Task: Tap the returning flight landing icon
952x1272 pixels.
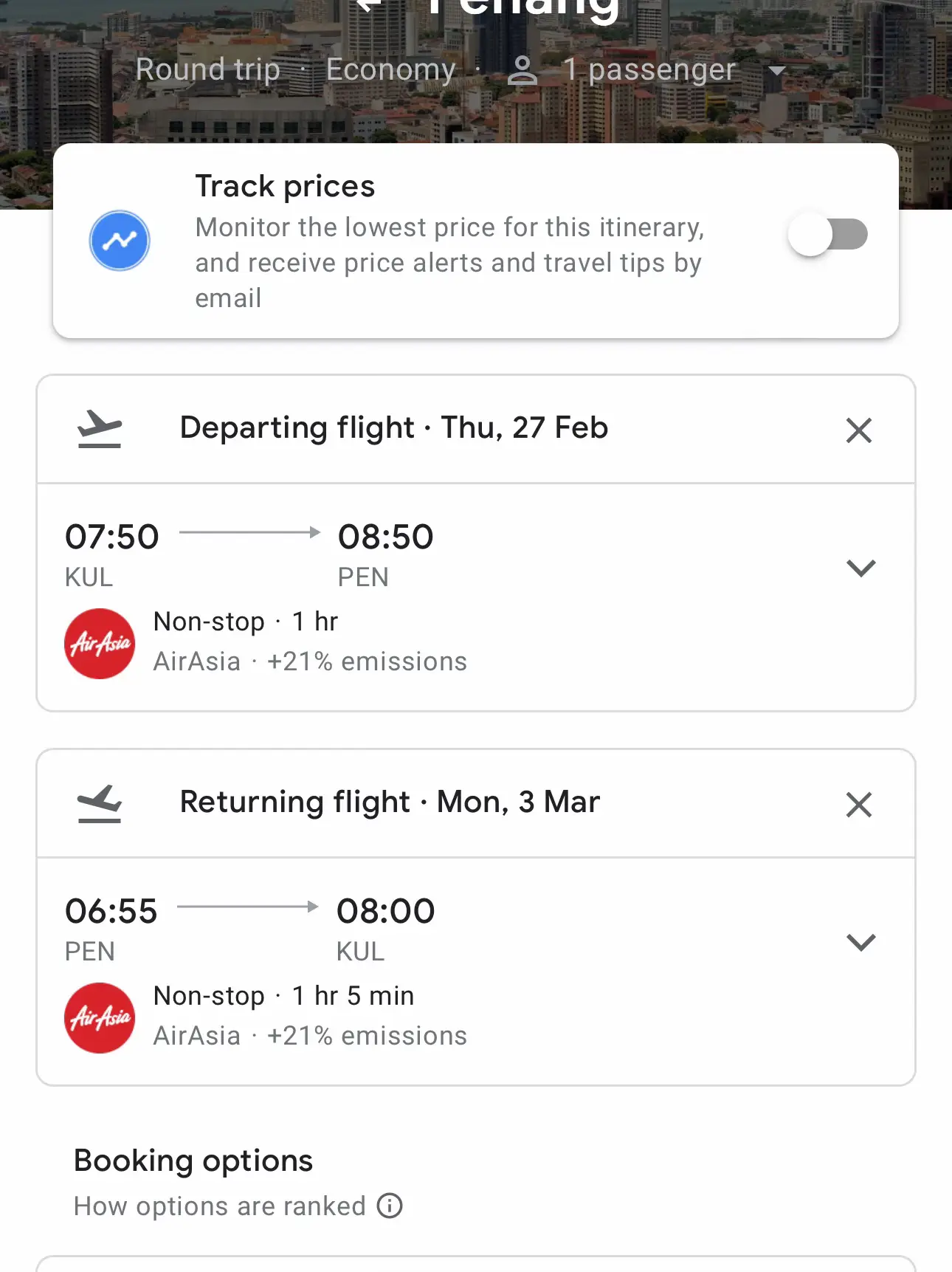Action: (x=100, y=803)
